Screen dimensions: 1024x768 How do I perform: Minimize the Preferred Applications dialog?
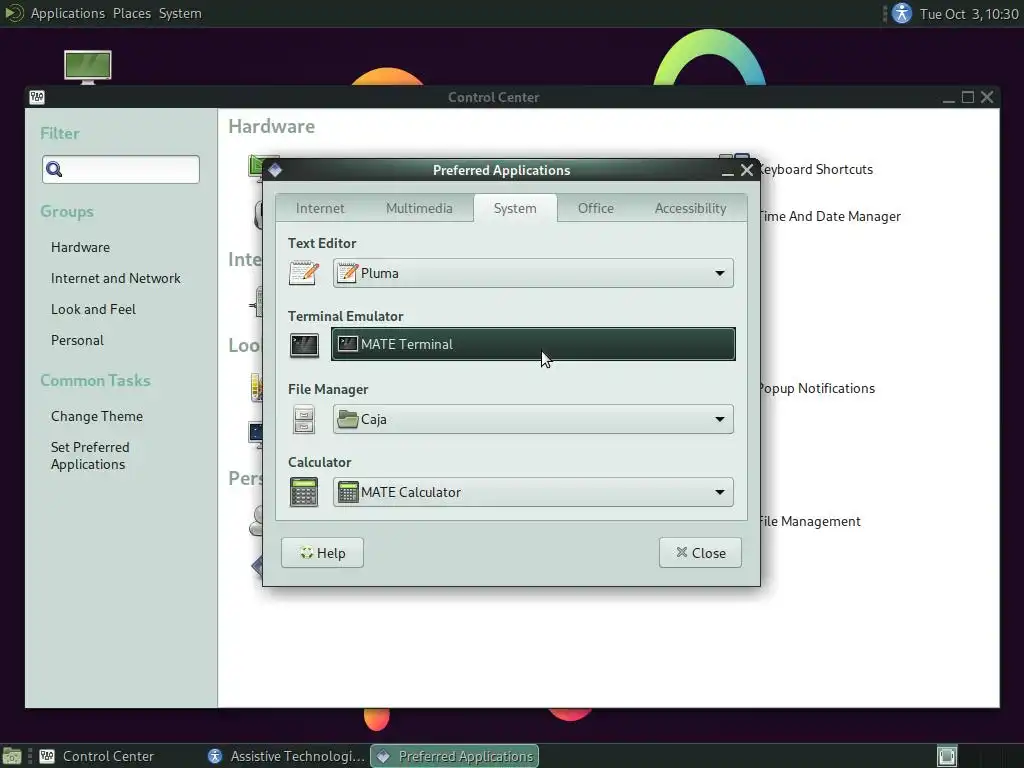(728, 171)
